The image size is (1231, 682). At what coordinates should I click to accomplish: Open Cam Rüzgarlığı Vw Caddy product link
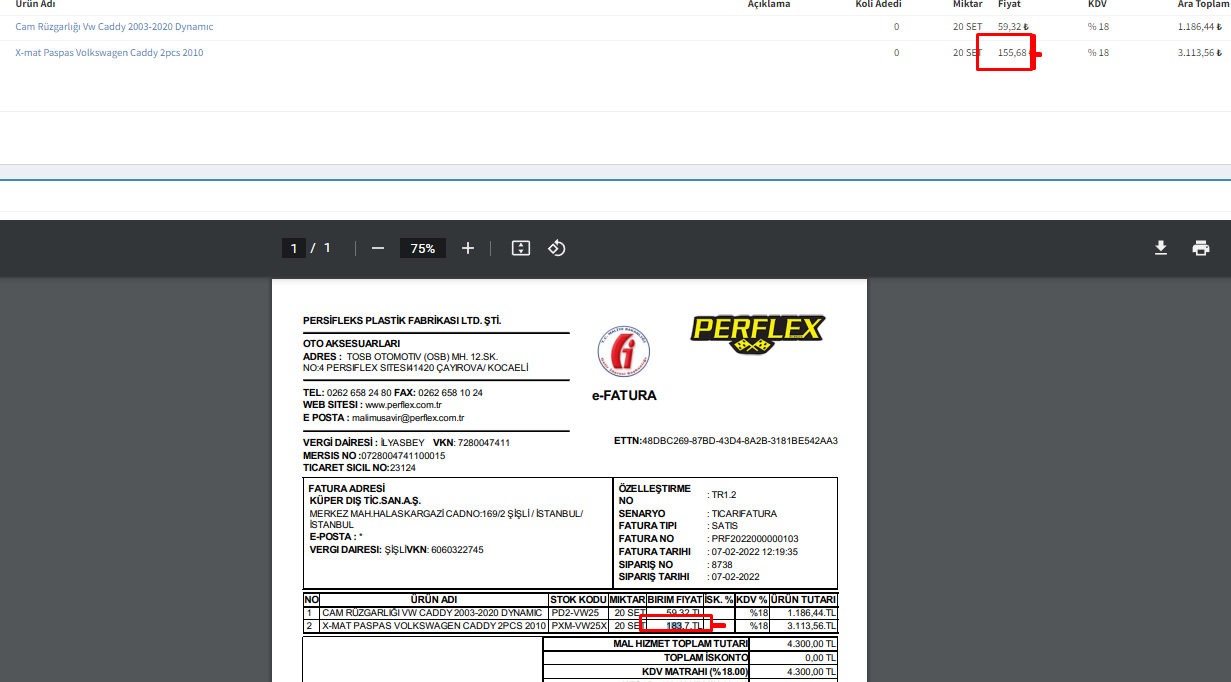[114, 27]
